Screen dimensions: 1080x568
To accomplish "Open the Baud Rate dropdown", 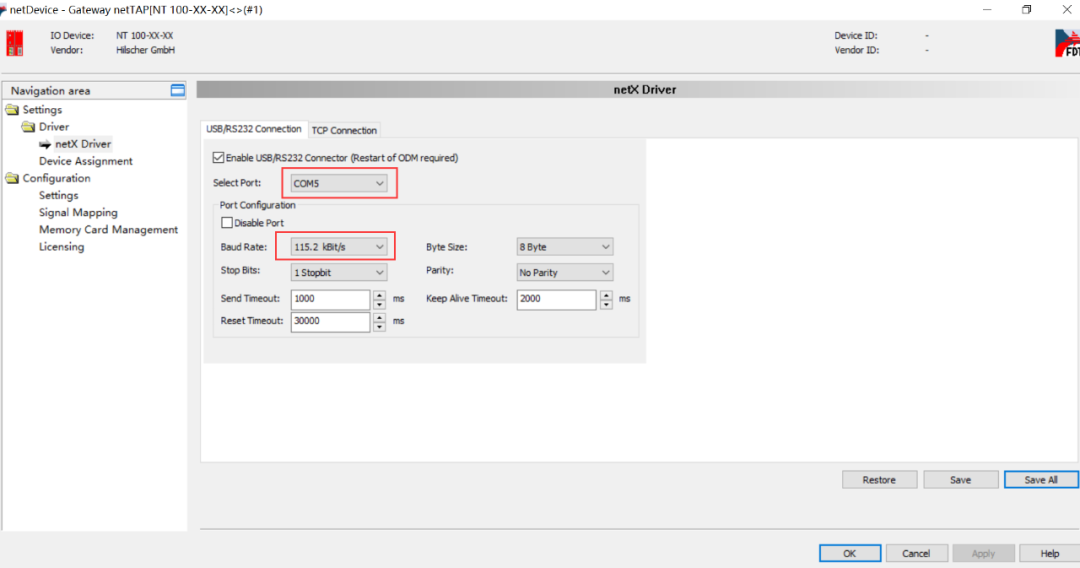I will [338, 246].
